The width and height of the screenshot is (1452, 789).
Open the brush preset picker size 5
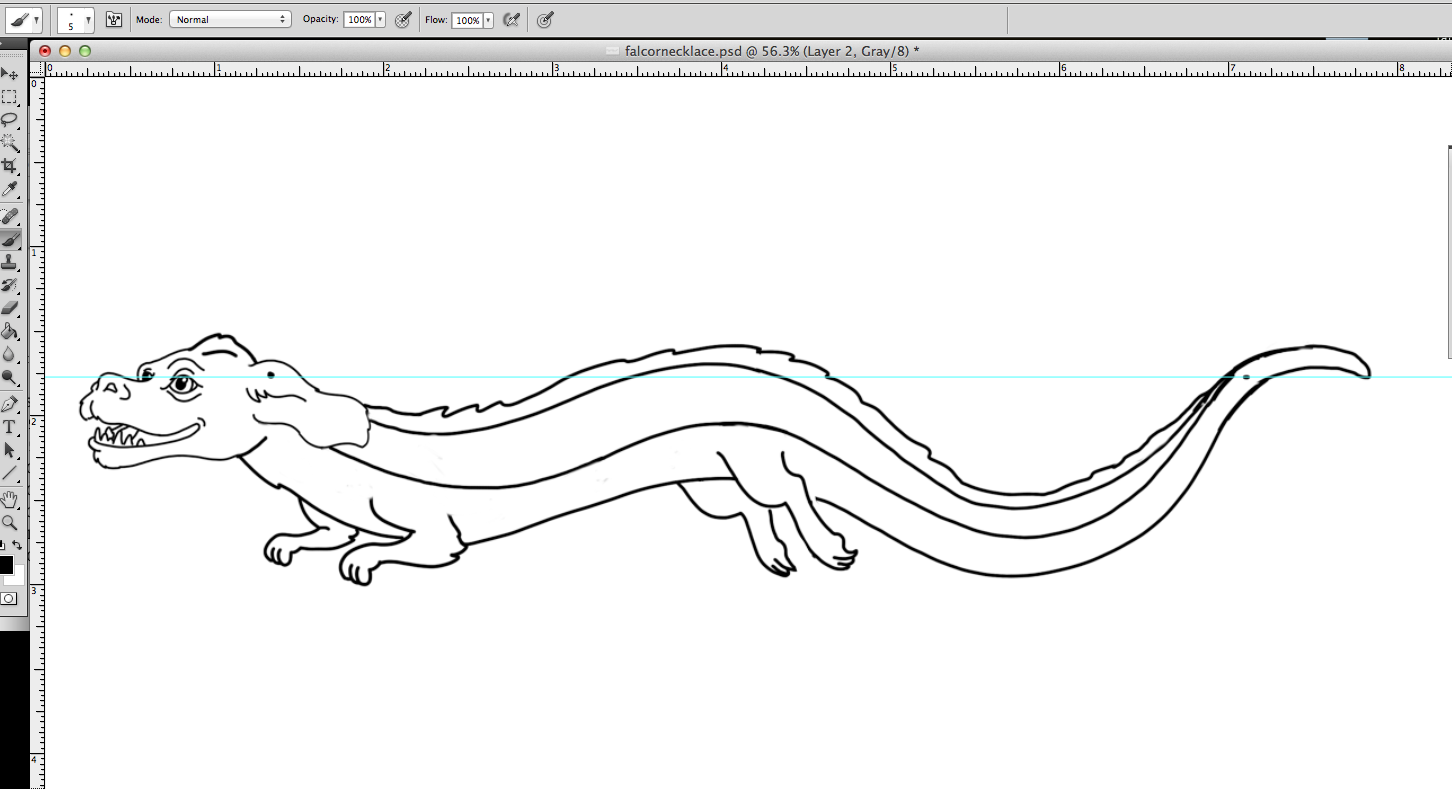point(76,19)
